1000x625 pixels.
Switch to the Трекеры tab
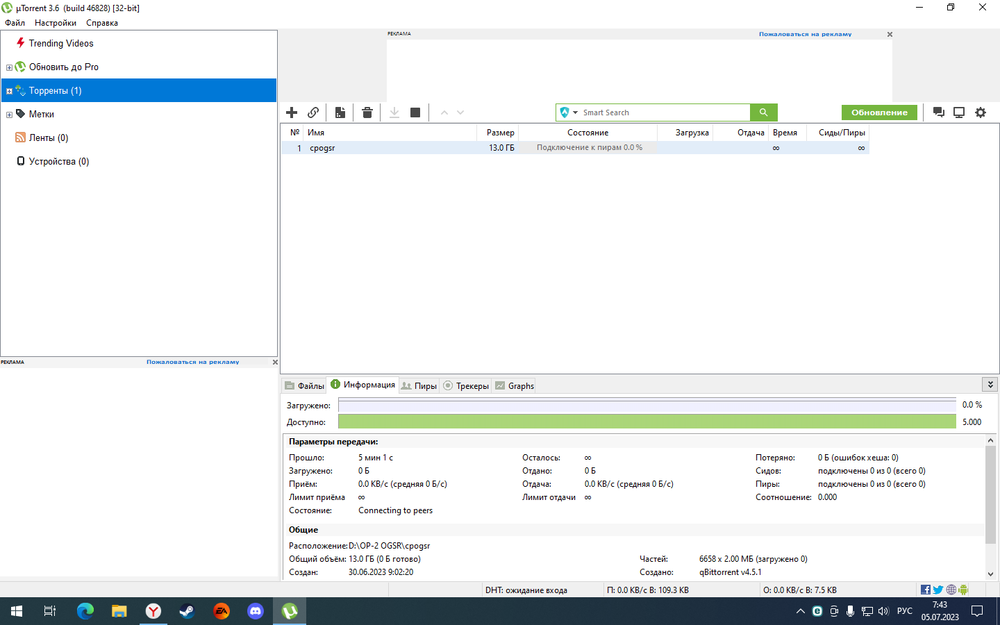(466, 386)
